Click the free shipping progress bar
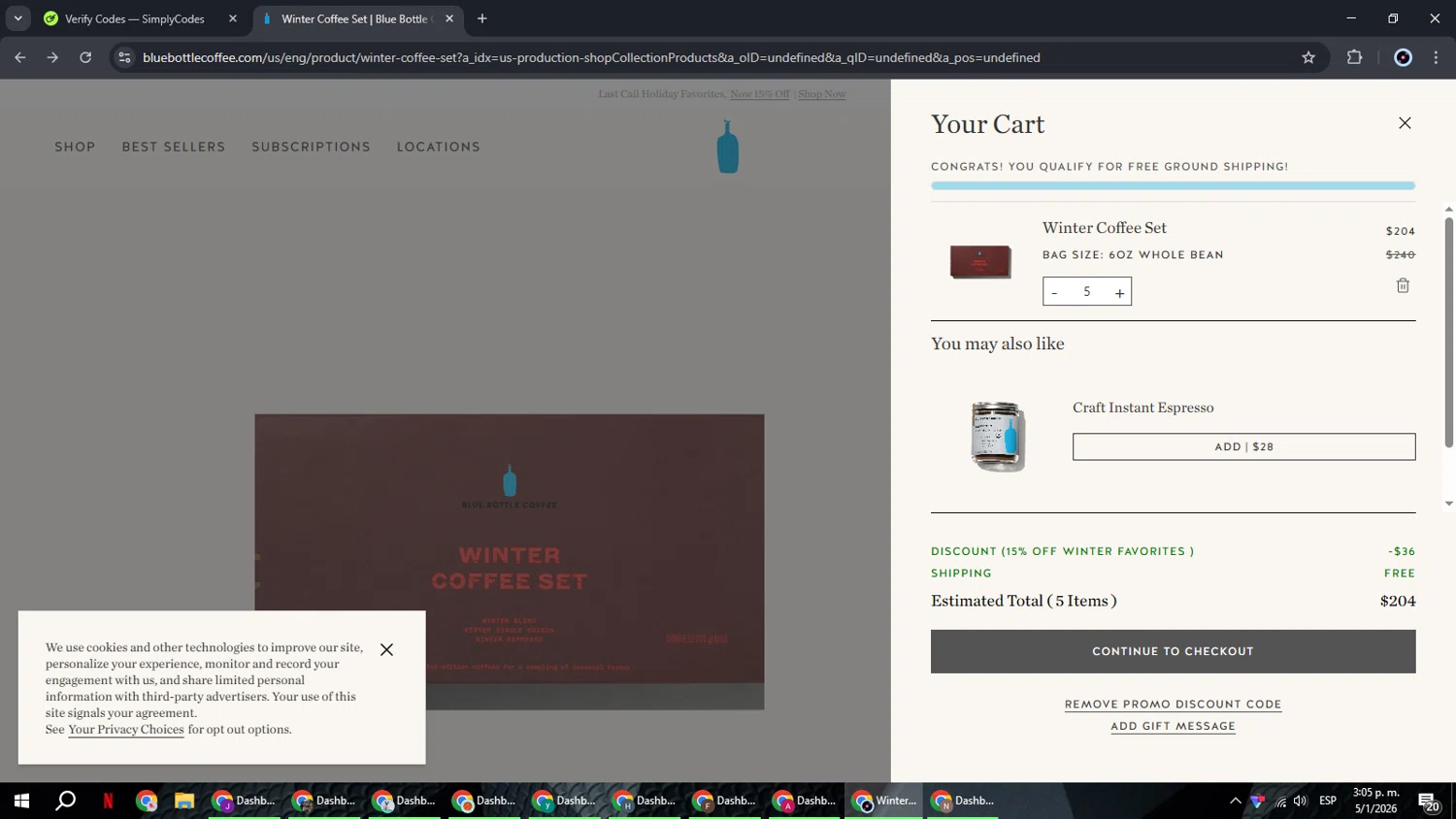The width and height of the screenshot is (1456, 819). (x=1173, y=185)
